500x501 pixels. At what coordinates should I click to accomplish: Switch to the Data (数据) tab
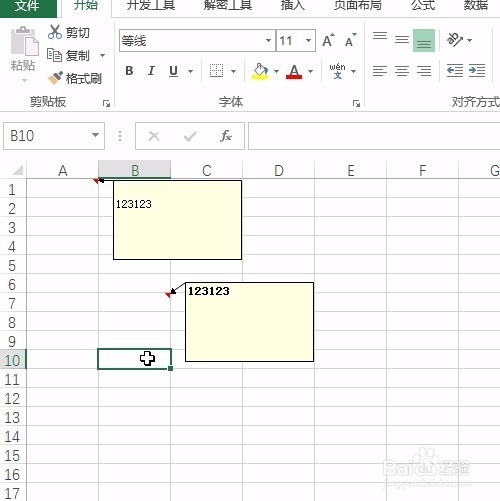(476, 6)
